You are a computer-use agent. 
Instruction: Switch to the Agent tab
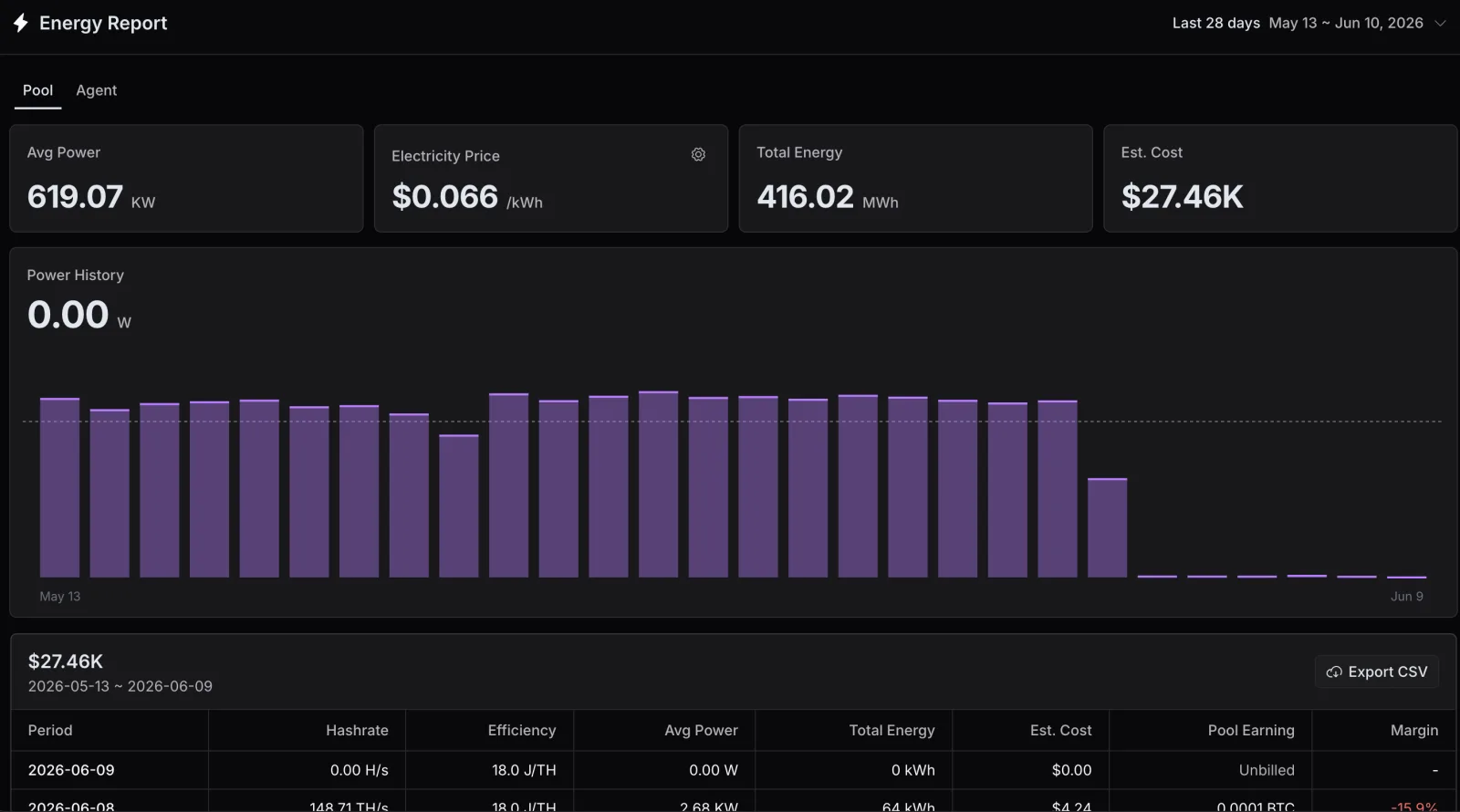(97, 90)
